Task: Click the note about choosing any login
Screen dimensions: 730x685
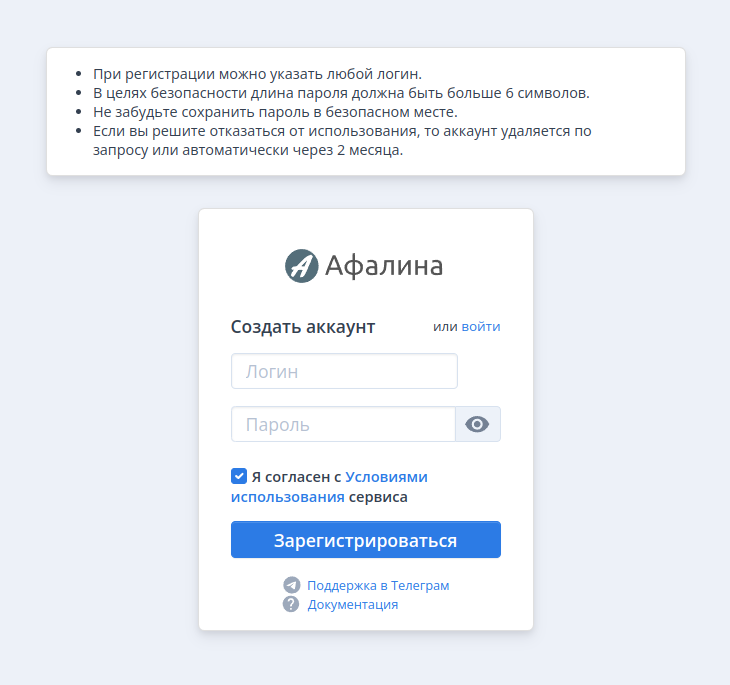Action: pos(257,74)
